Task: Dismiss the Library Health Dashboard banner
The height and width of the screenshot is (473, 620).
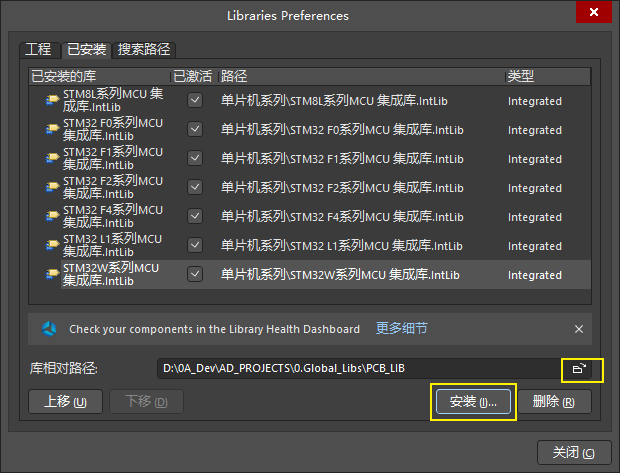Action: 578,329
